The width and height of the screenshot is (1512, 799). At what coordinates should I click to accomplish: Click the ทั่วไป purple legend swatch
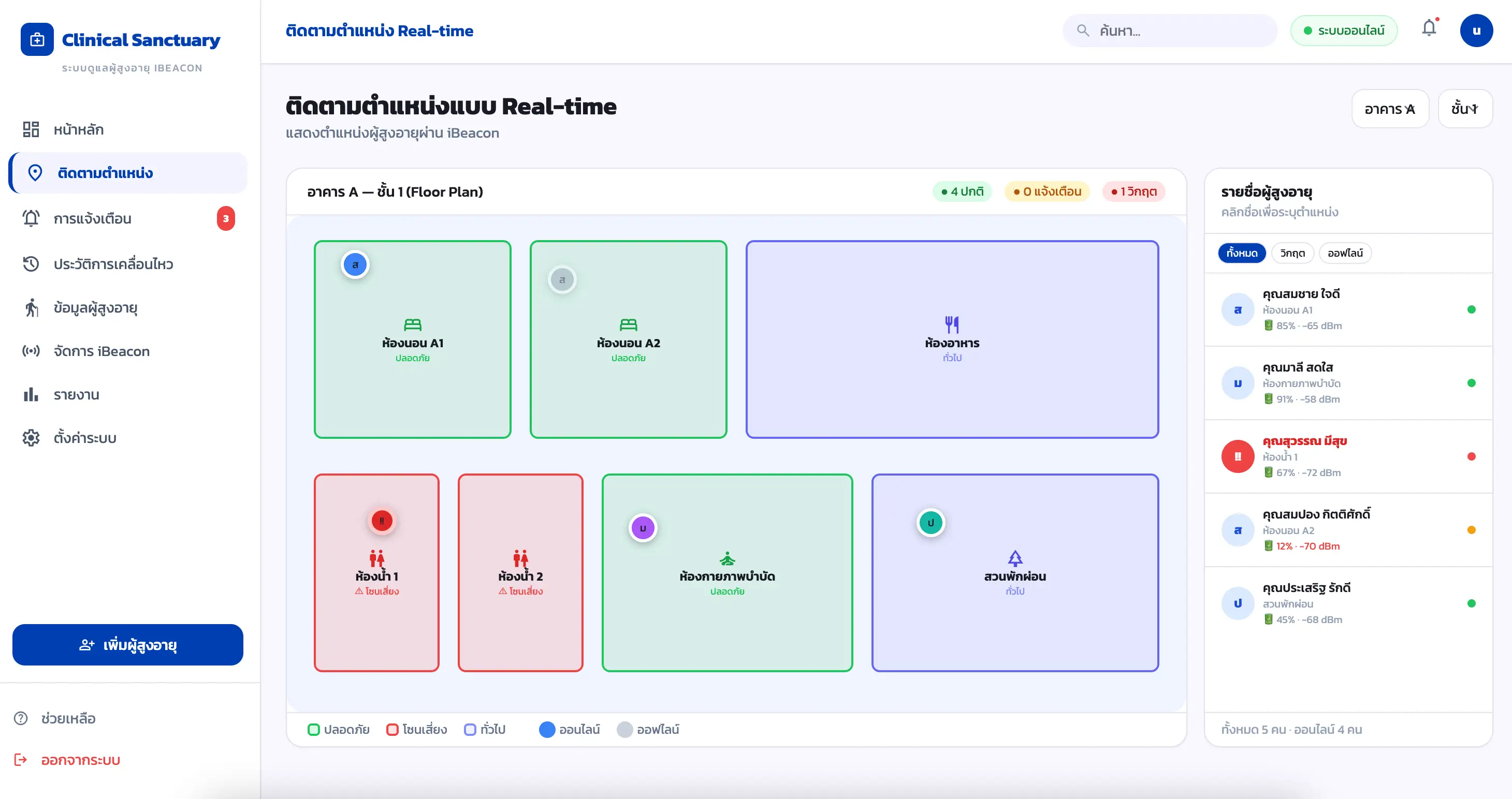[470, 729]
